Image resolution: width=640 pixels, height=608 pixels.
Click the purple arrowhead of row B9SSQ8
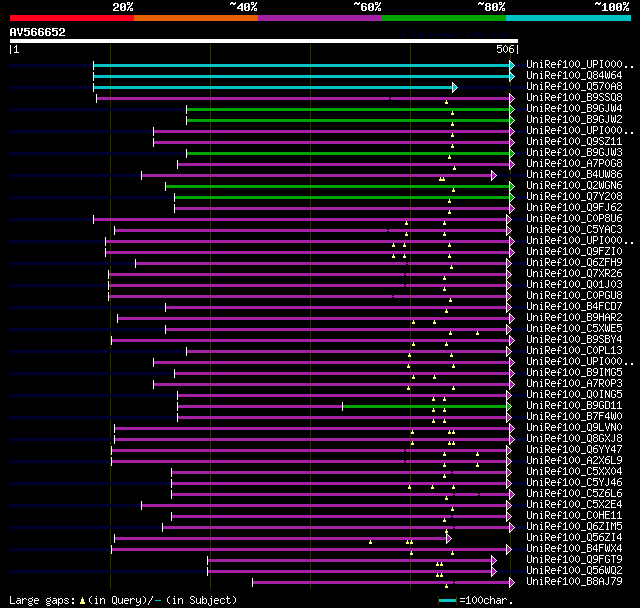coord(512,98)
